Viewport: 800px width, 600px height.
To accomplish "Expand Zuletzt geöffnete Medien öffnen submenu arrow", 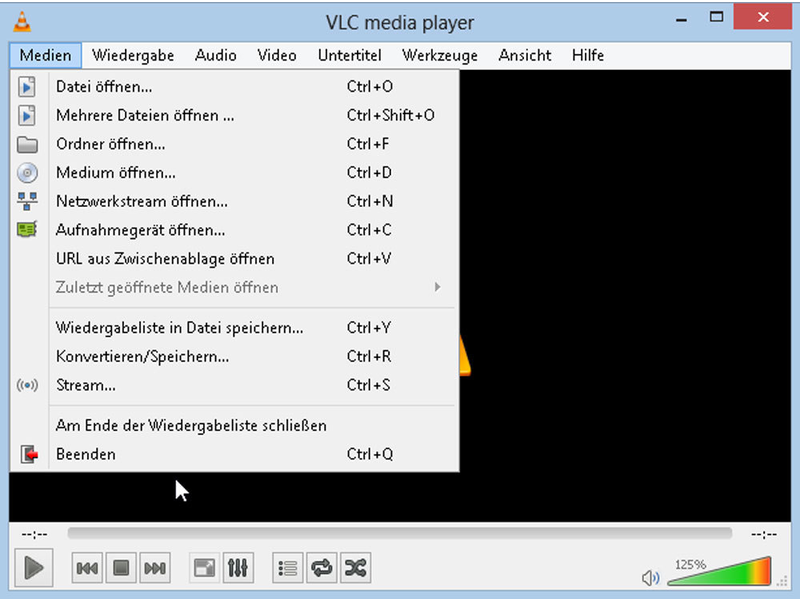I will click(437, 287).
